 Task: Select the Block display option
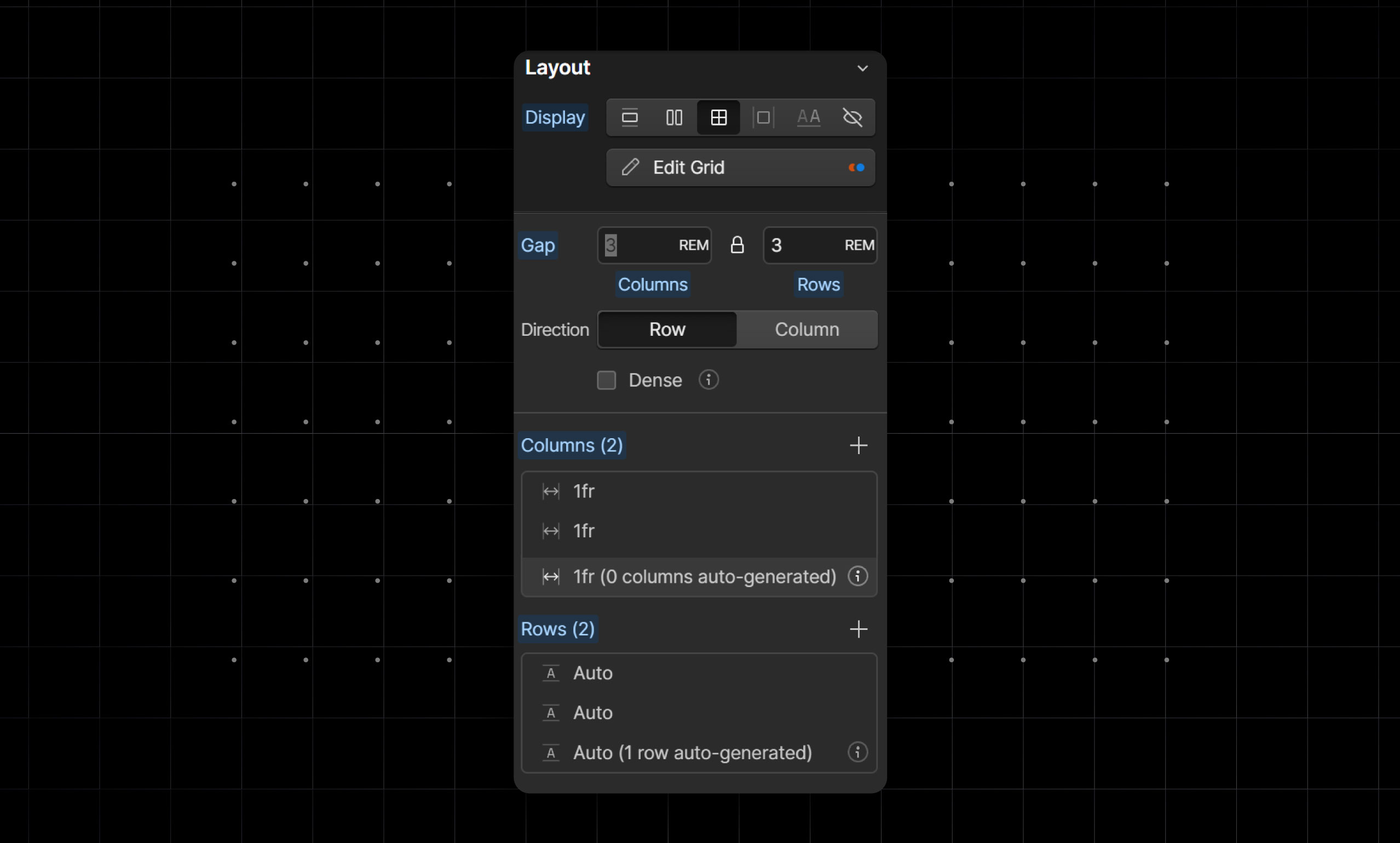630,118
